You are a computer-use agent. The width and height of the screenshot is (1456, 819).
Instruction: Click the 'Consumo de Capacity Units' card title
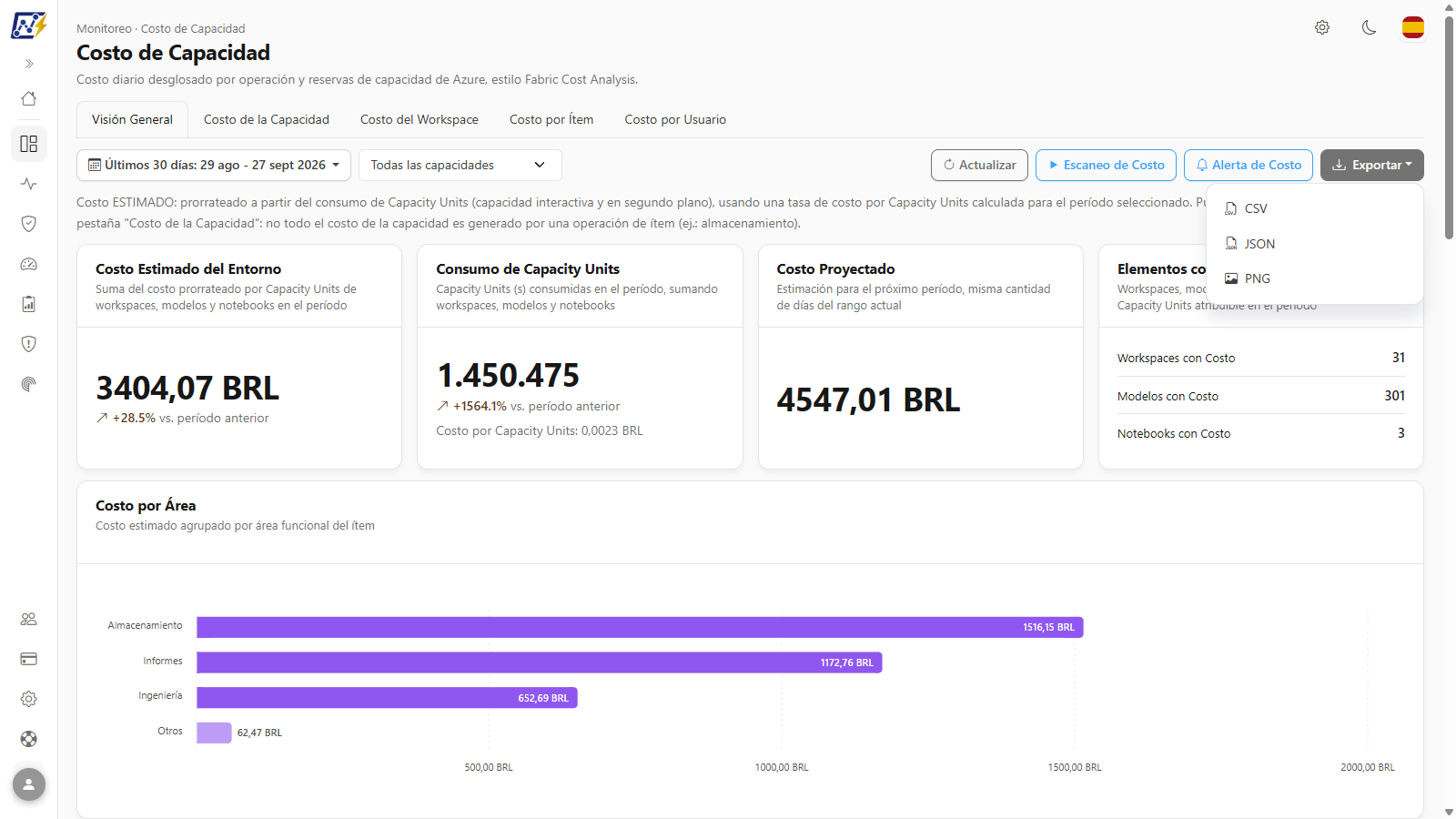(x=528, y=269)
